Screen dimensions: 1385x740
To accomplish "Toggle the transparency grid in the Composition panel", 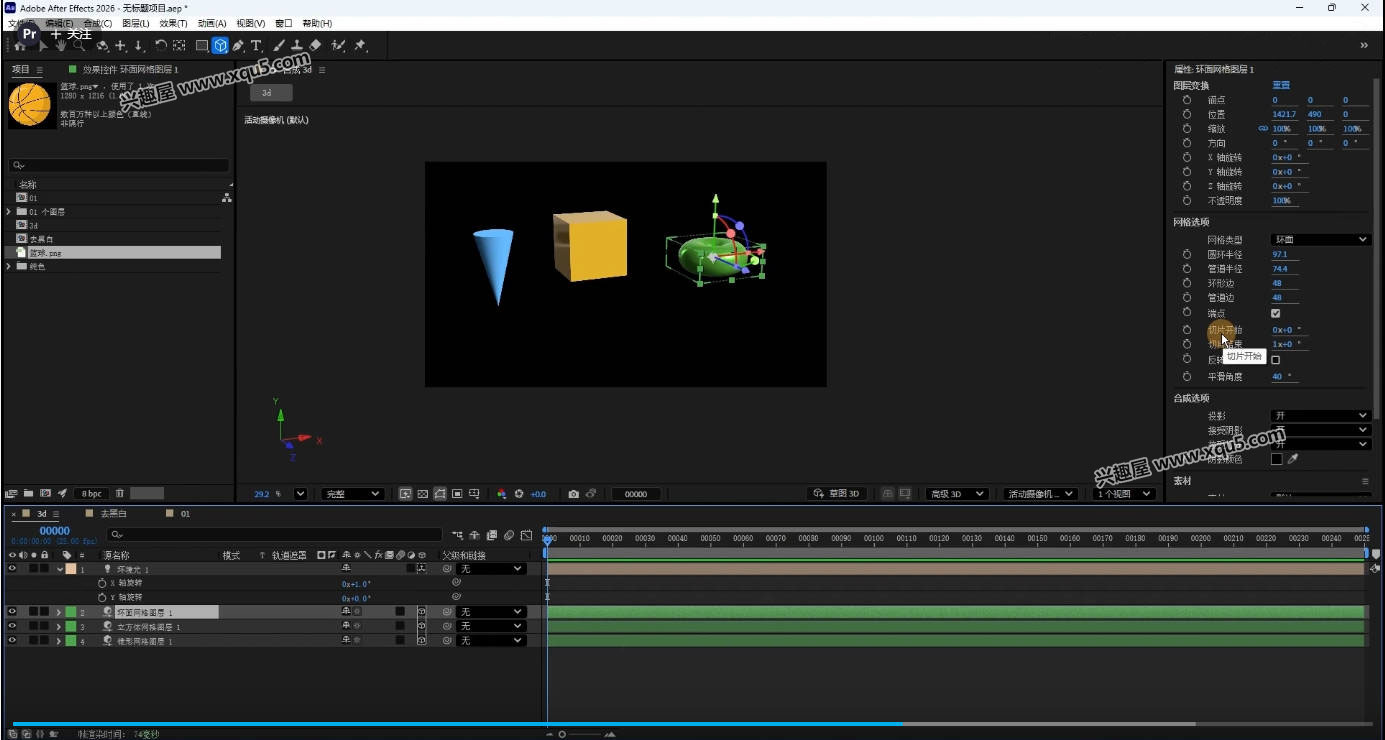I will point(422,493).
